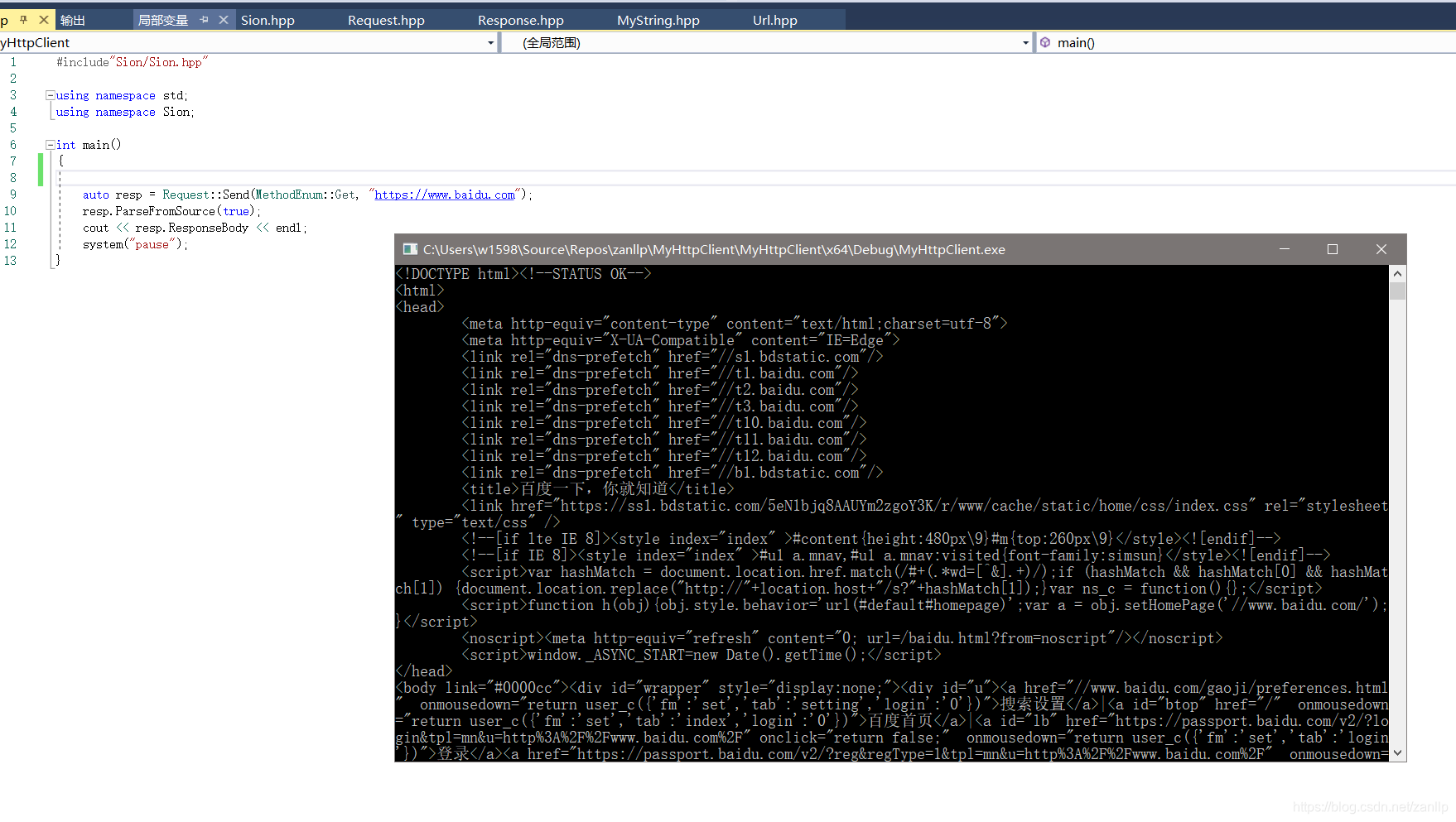The height and width of the screenshot is (822, 1456).
Task: Open the Sion.hpp tab
Action: coord(268,20)
